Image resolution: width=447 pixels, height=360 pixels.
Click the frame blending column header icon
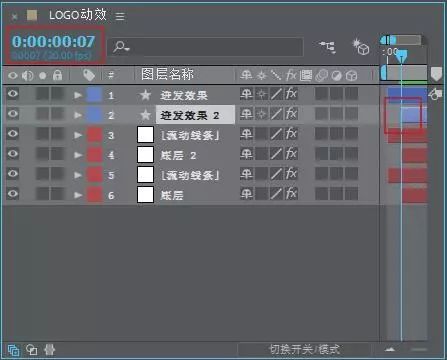point(306,75)
